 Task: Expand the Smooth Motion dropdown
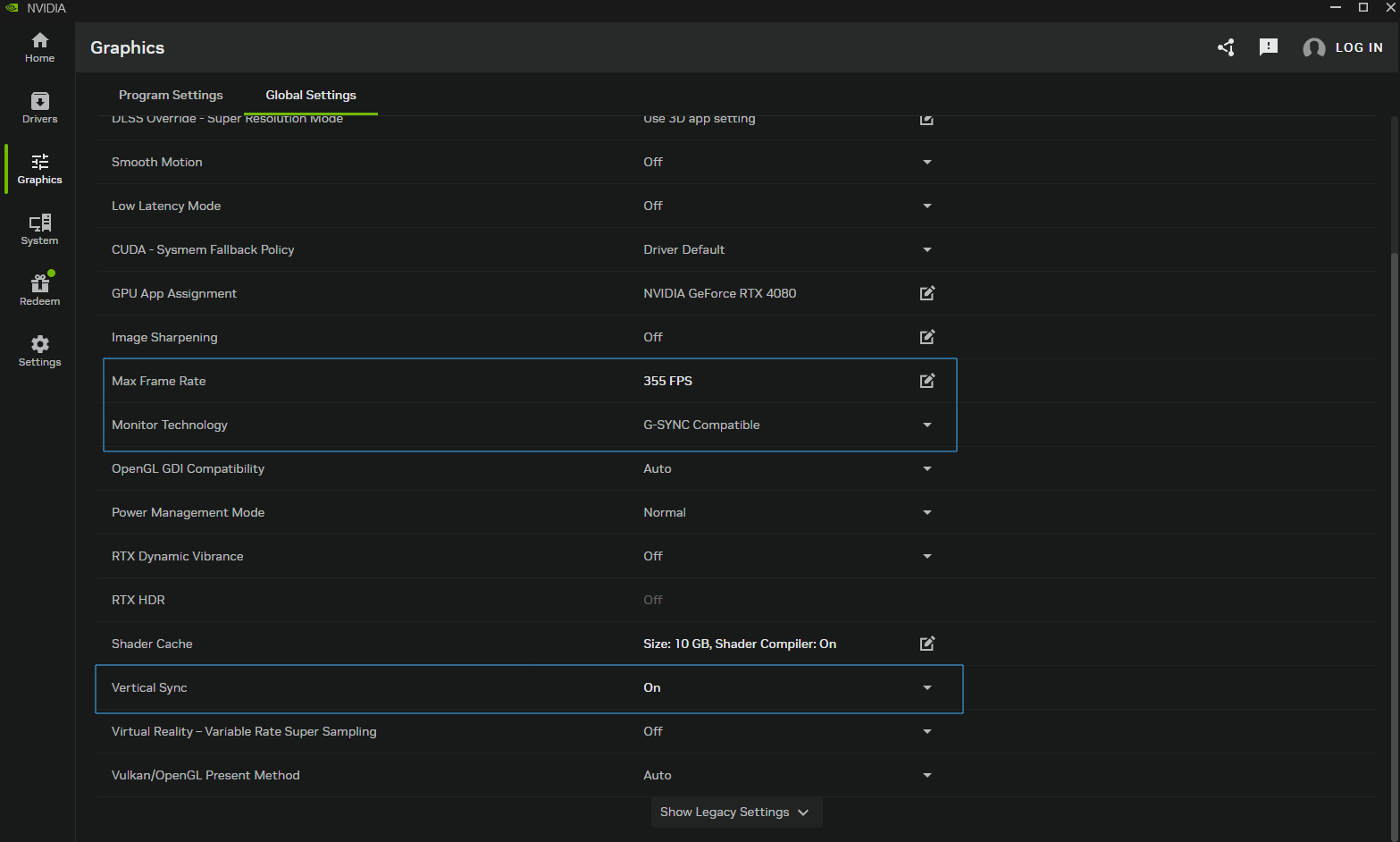(927, 162)
